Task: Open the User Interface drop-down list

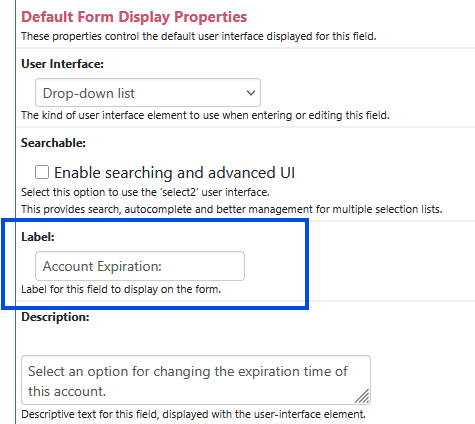Action: (148, 93)
